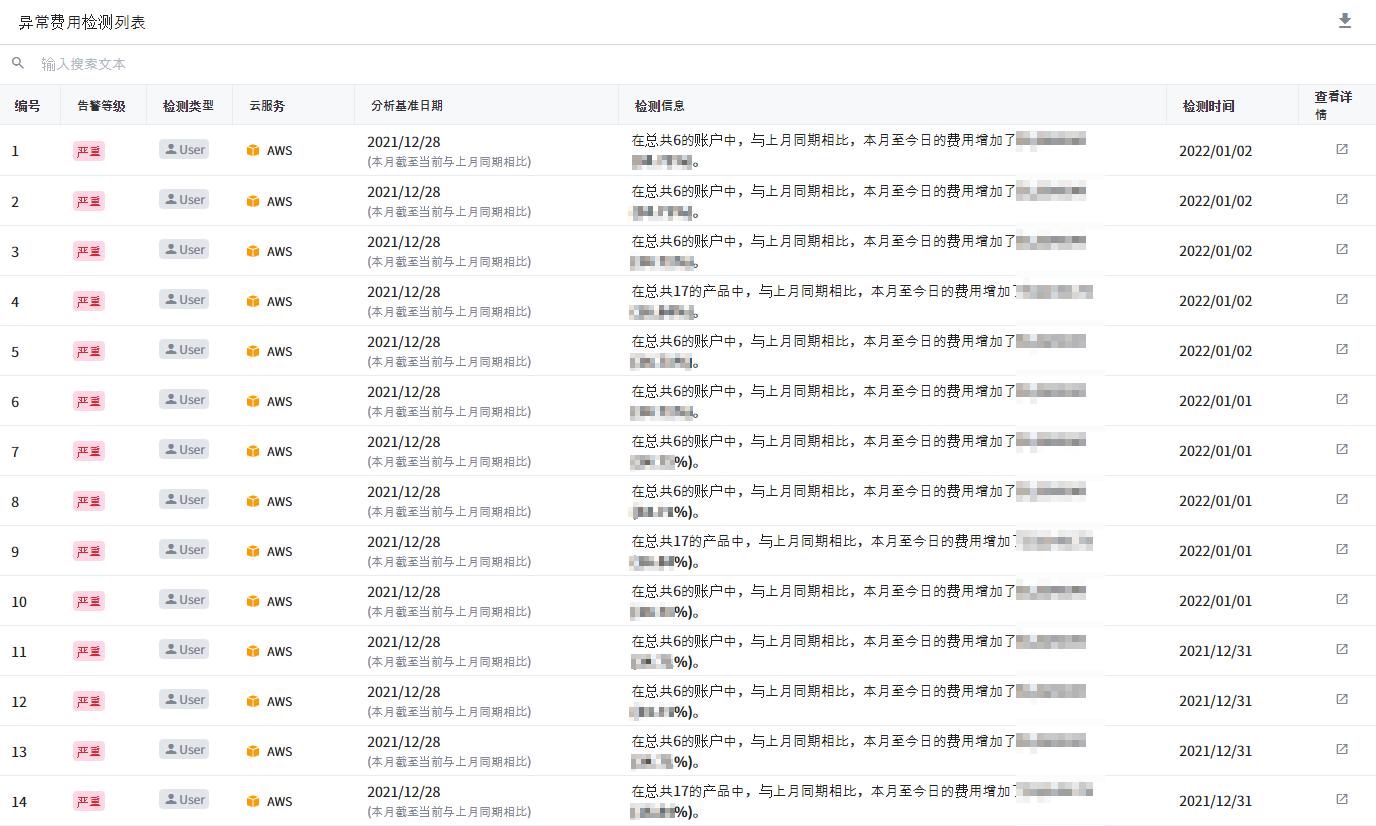Click the 严重 badge in row 3
This screenshot has width=1376, height=826.
(x=89, y=251)
